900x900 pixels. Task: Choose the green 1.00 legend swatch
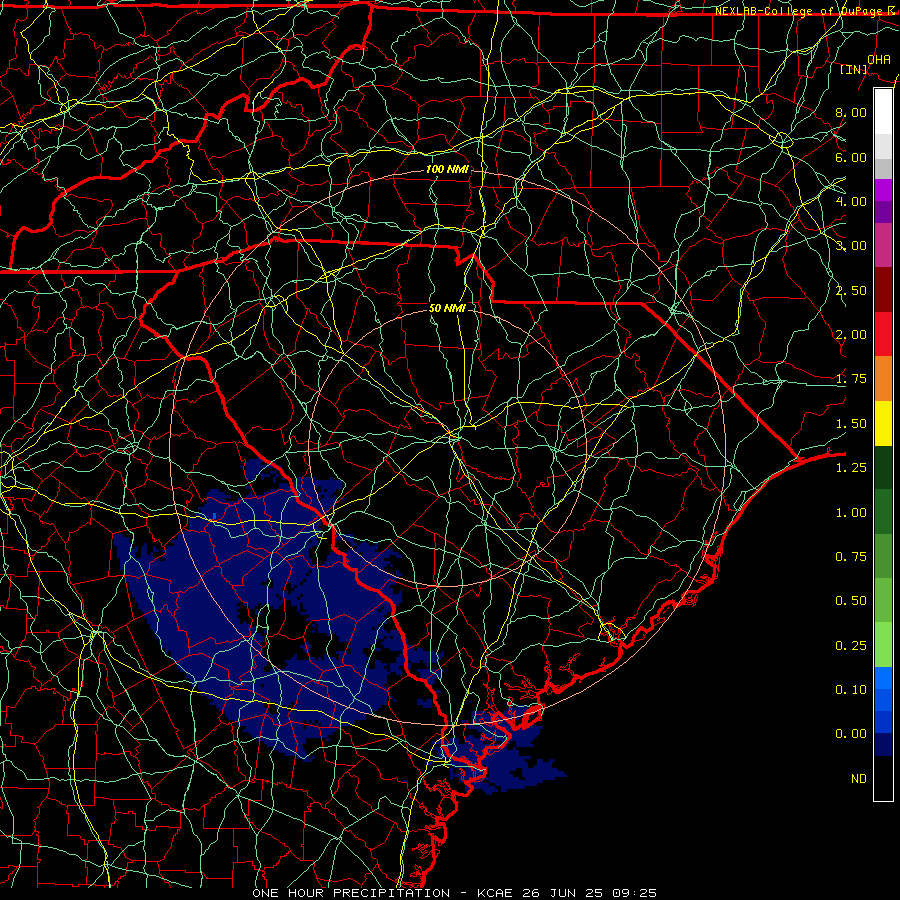pos(883,512)
